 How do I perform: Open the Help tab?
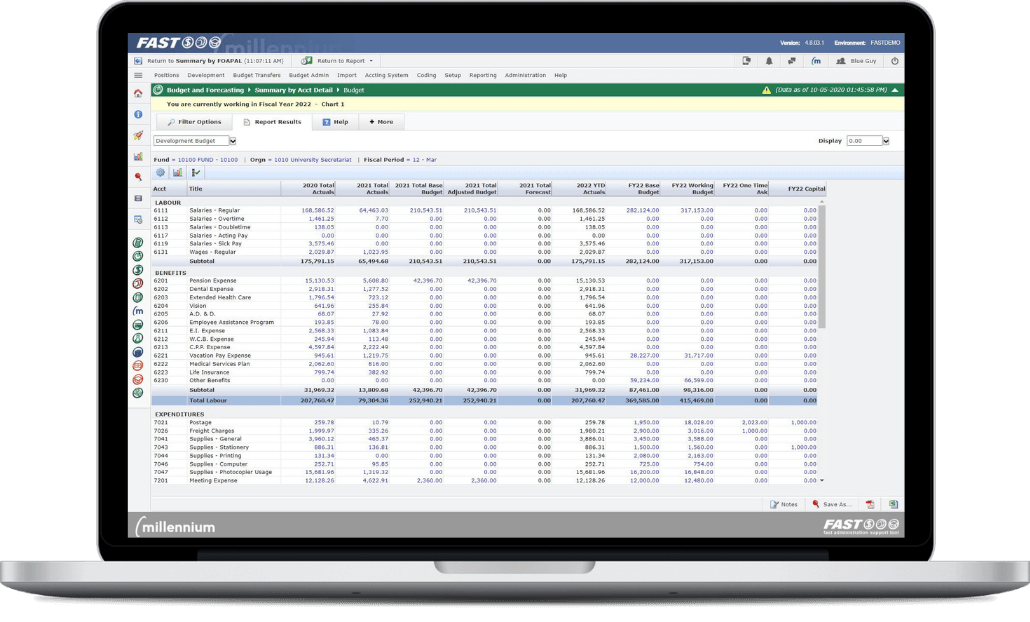(335, 122)
